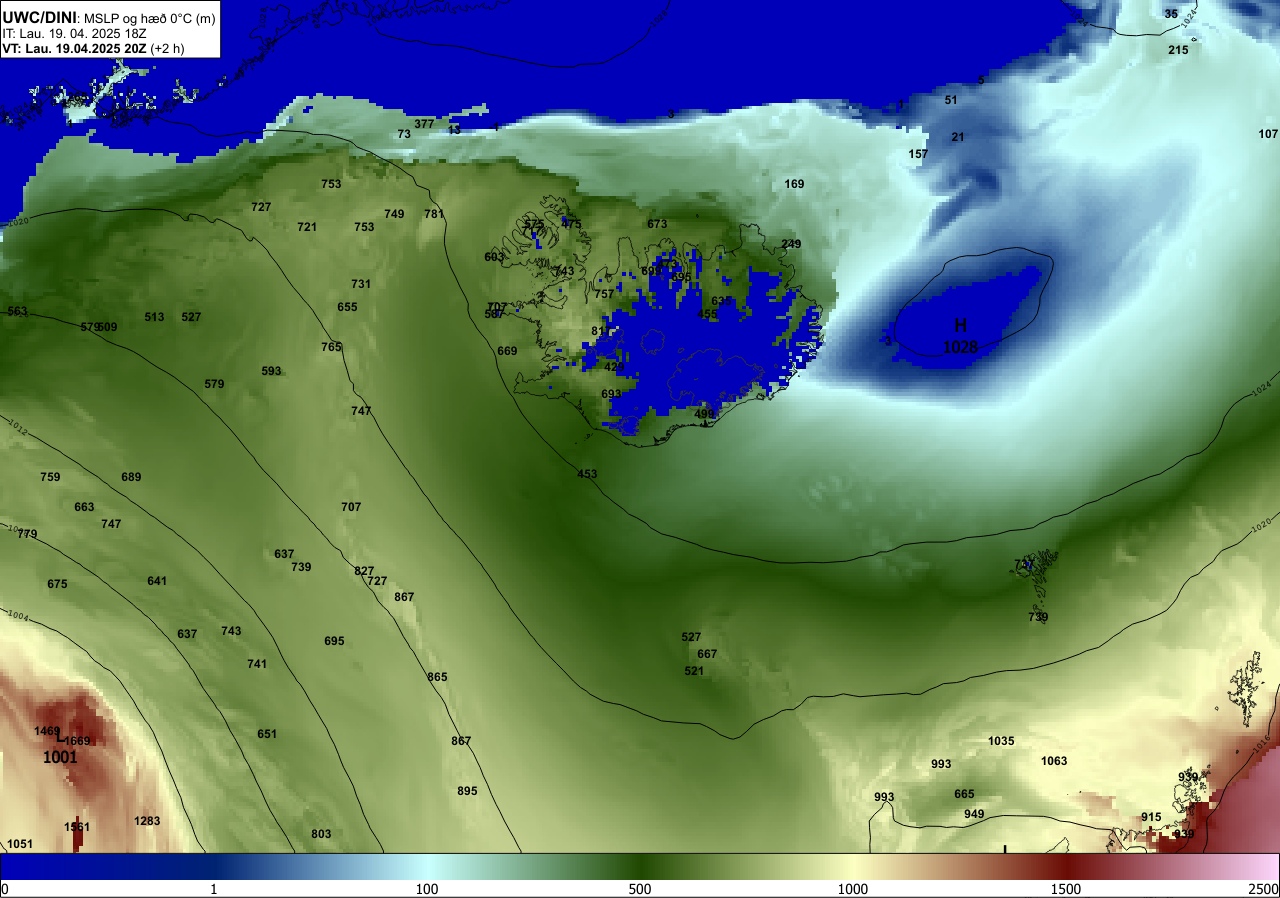
Task: Click the height value 377
Action: [x=424, y=124]
